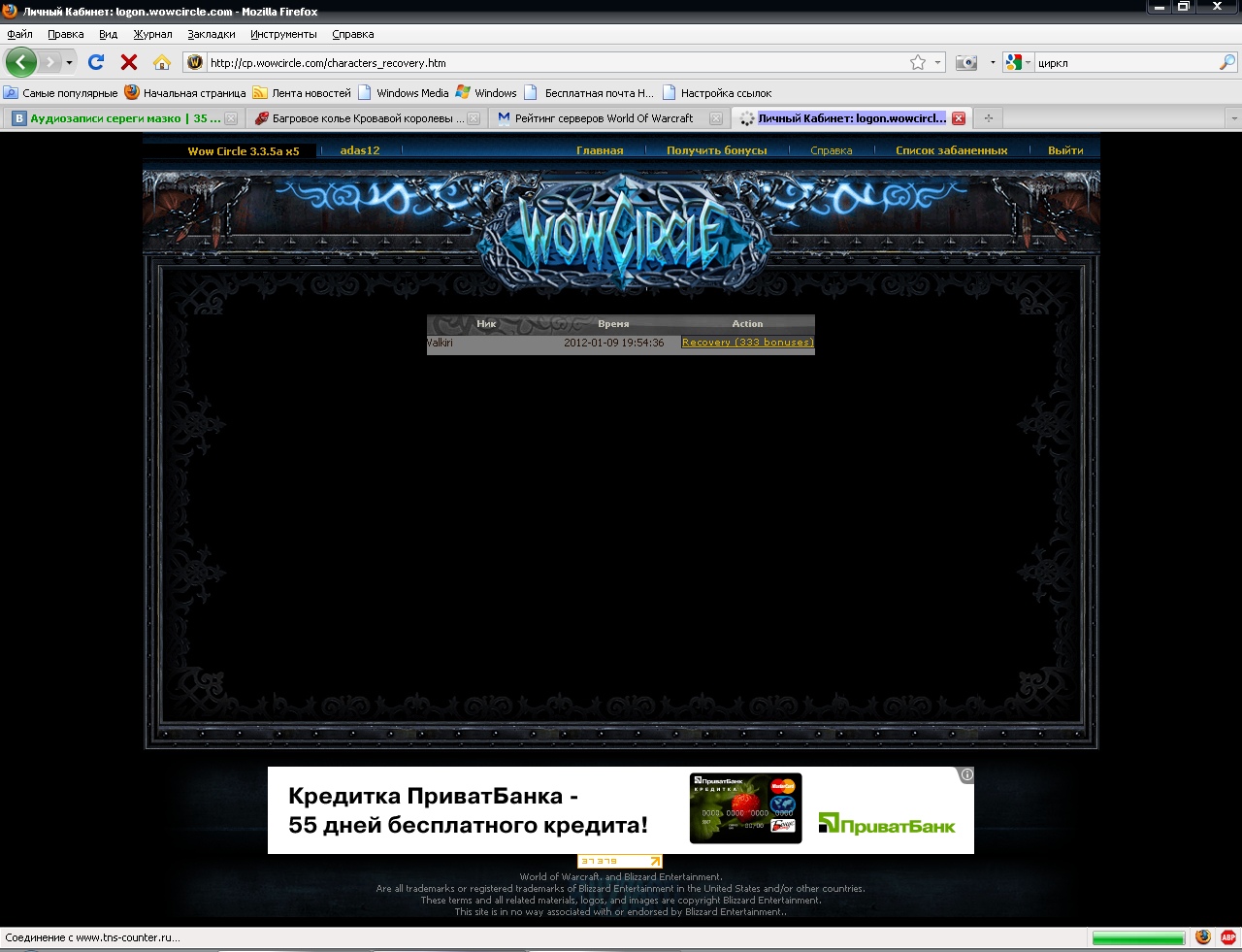Open Лента новостей feed bookmark
The width and height of the screenshot is (1242, 952).
(302, 93)
